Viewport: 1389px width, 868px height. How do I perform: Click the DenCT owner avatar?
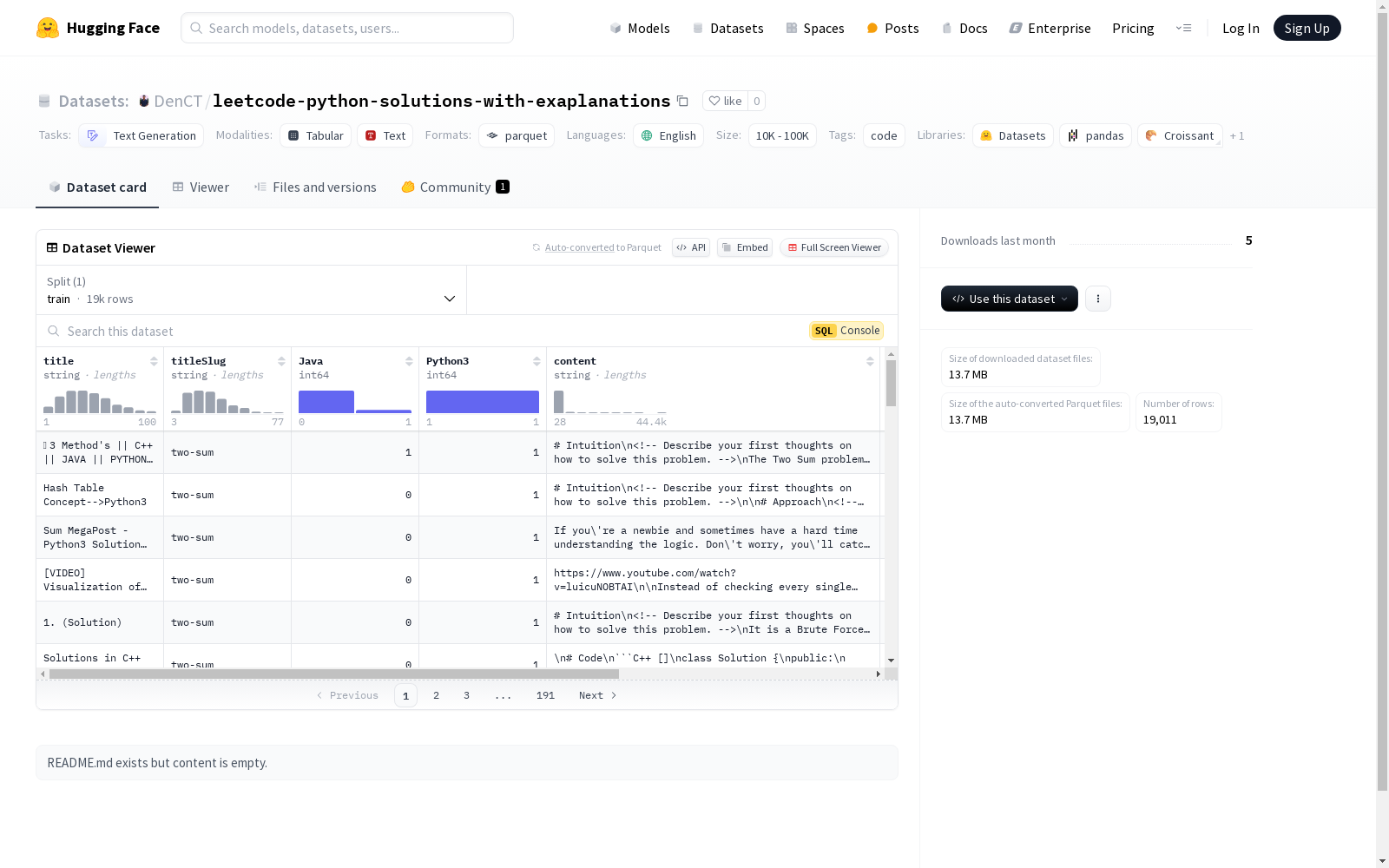[x=144, y=101]
